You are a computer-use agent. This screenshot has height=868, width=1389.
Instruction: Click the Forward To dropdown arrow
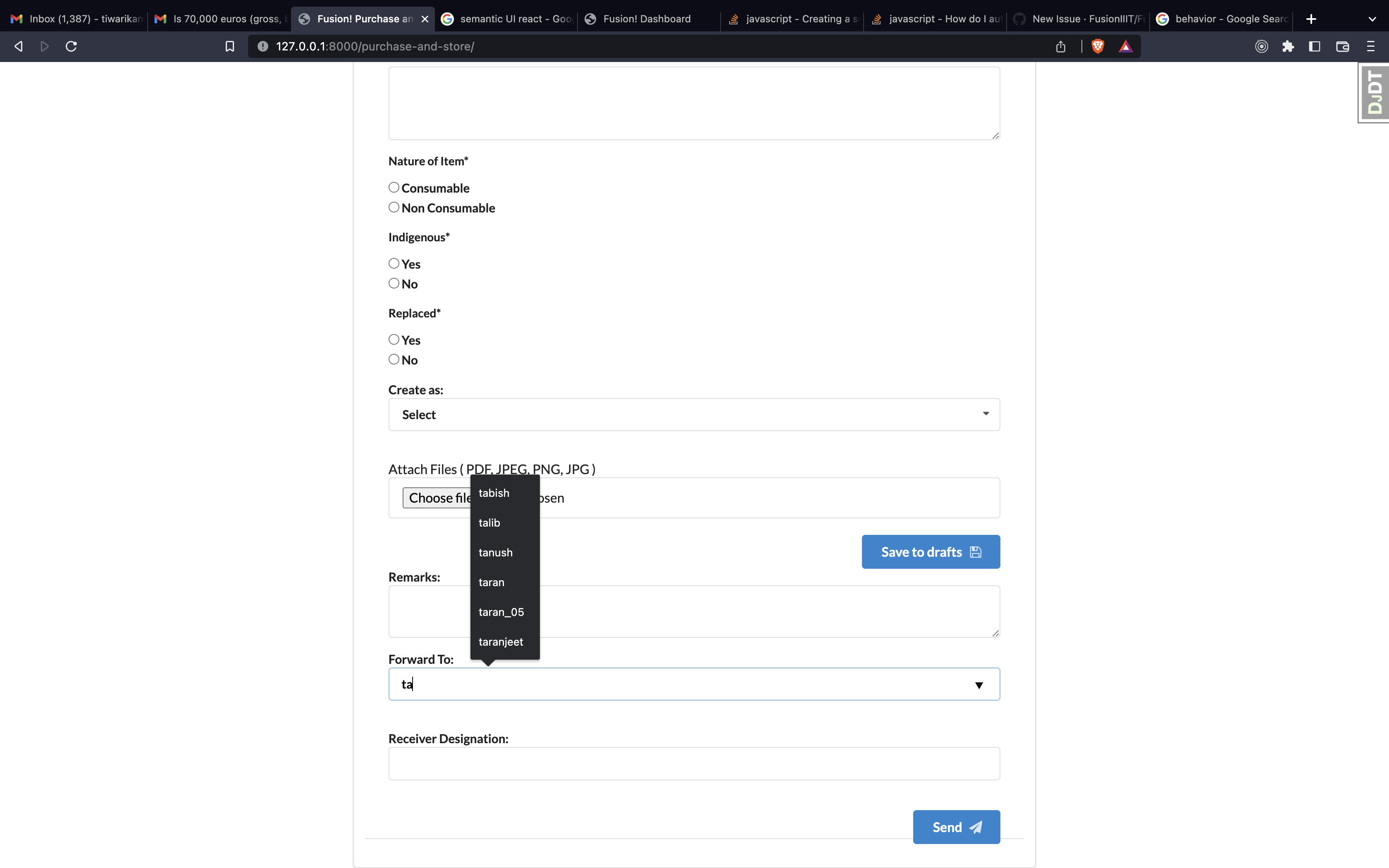[979, 685]
